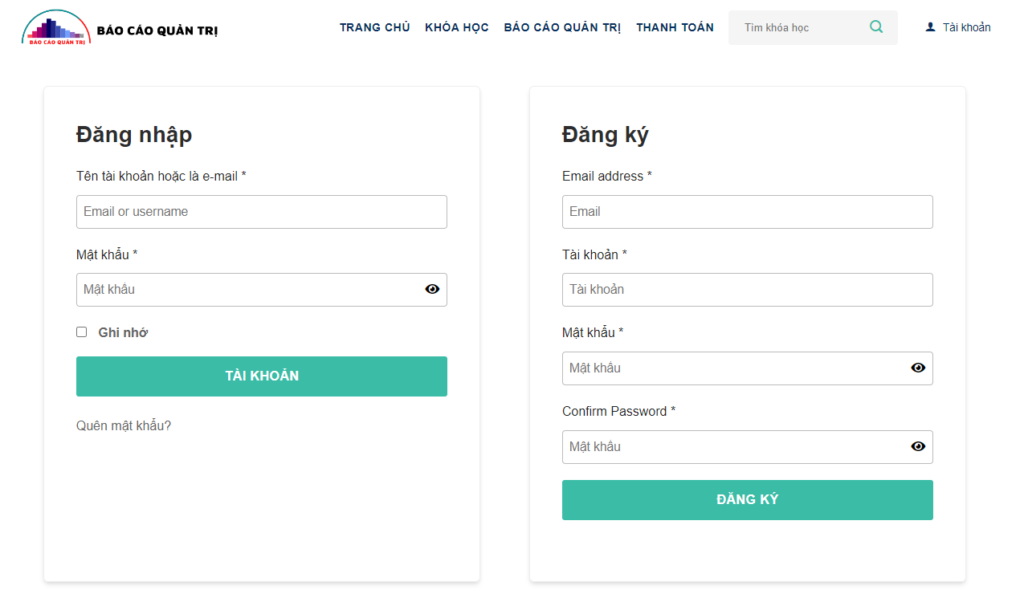Click the registration Email address field
Viewport: 1024px width, 602px height.
click(x=747, y=212)
